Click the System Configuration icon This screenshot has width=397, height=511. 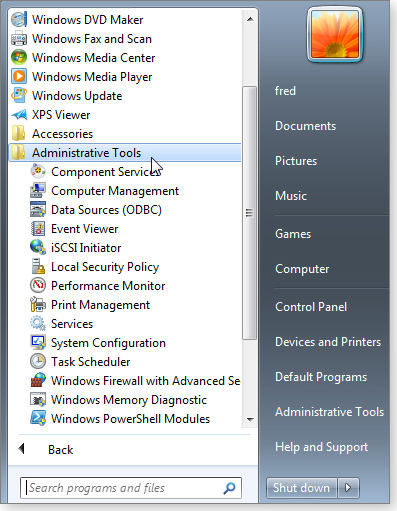[38, 343]
